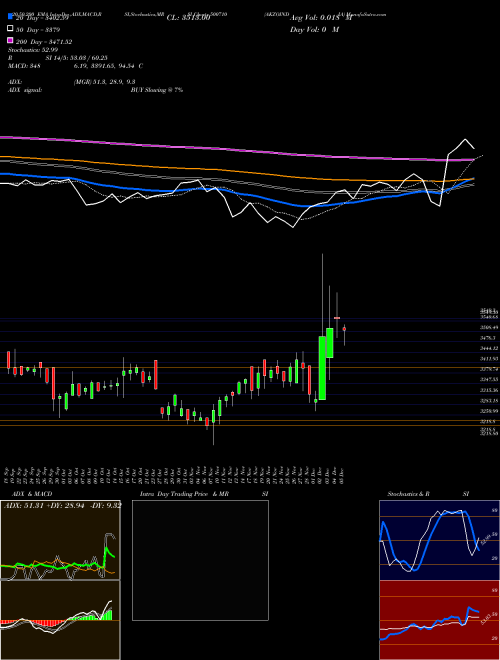Screen dimensions: 500x660
Task: Select the 'ADX: 51.31 +DY: 28.94 -DY: 9.32' readout
Action: pyautogui.click(x=63, y=505)
